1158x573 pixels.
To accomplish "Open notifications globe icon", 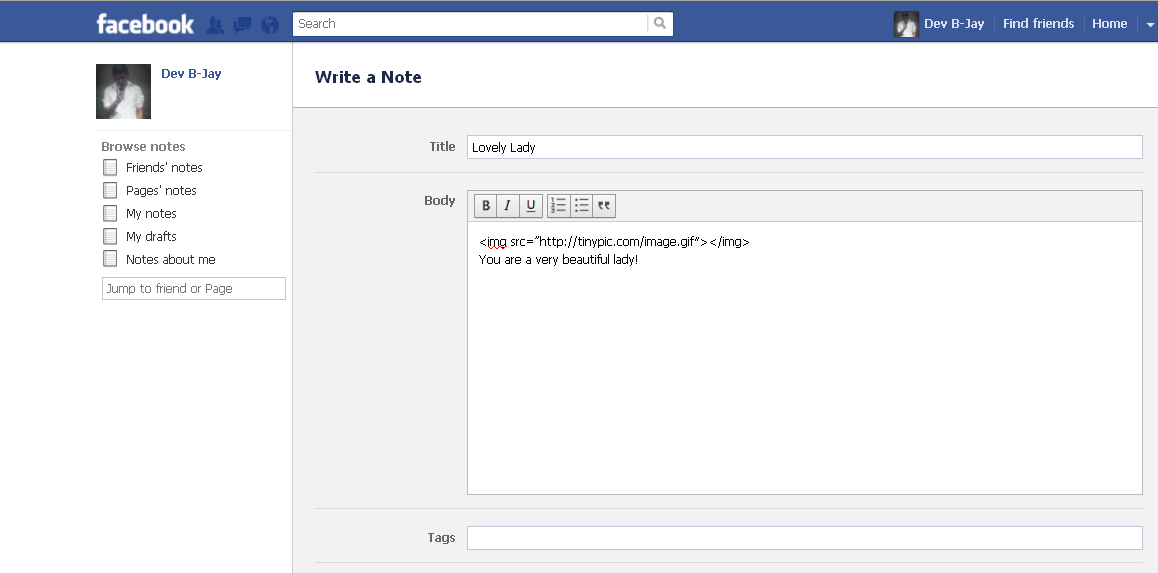I will pos(270,25).
